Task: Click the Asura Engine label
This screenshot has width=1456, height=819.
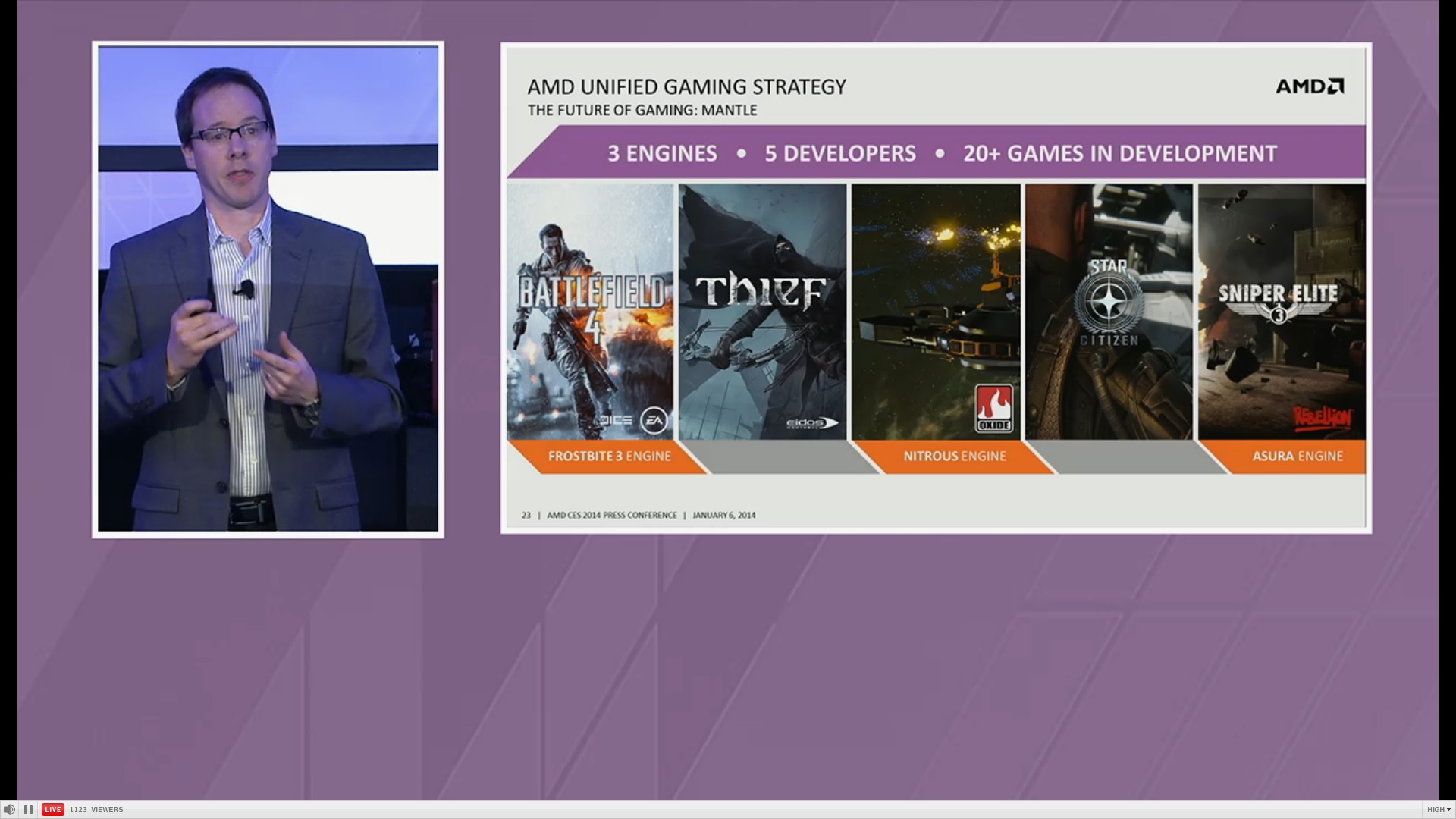Action: 1297,456
